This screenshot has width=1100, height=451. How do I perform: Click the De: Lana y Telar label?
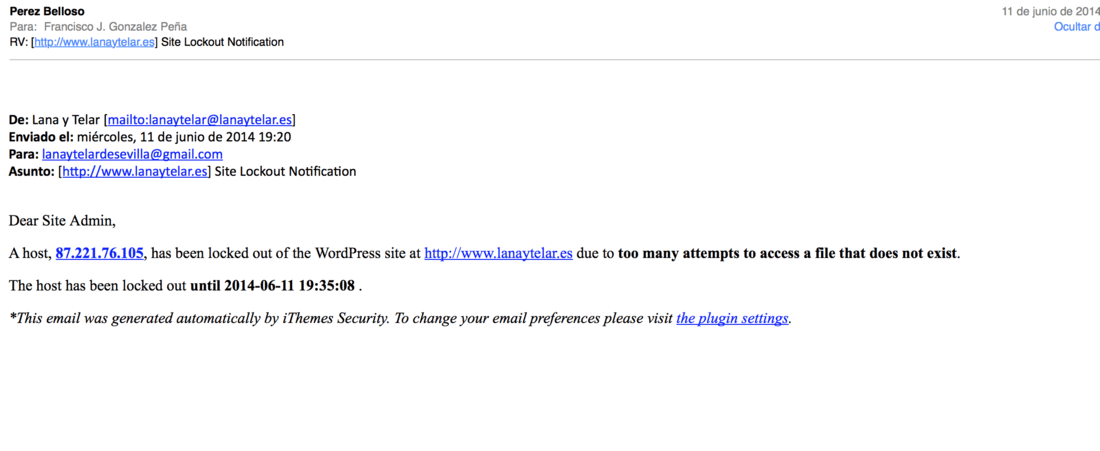pos(55,119)
